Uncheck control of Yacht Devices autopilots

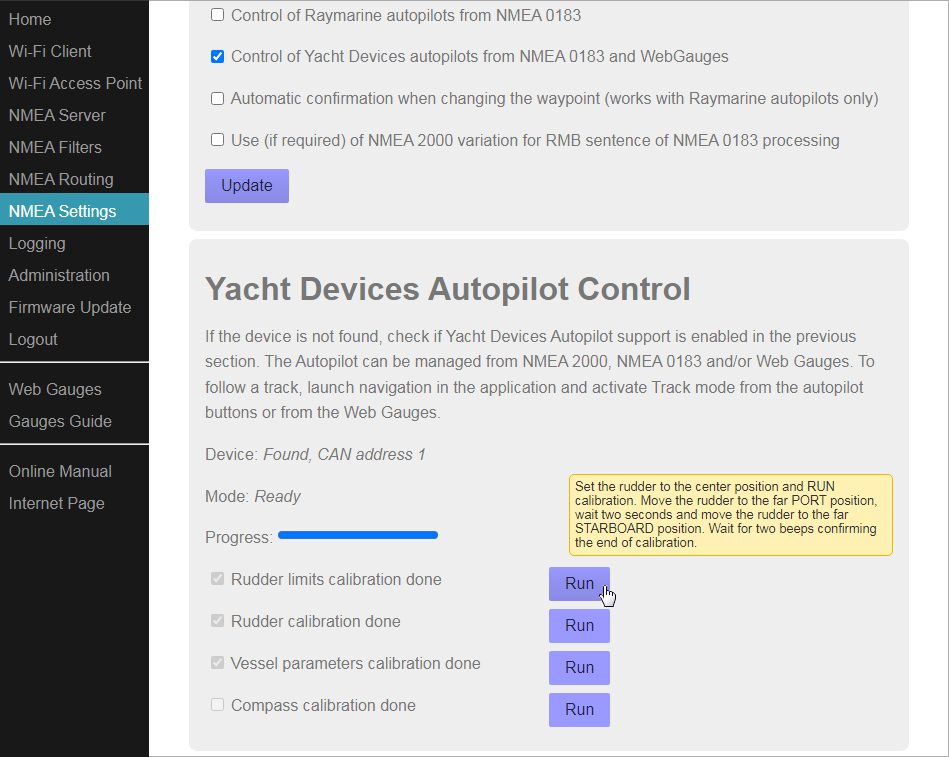pyautogui.click(x=217, y=57)
